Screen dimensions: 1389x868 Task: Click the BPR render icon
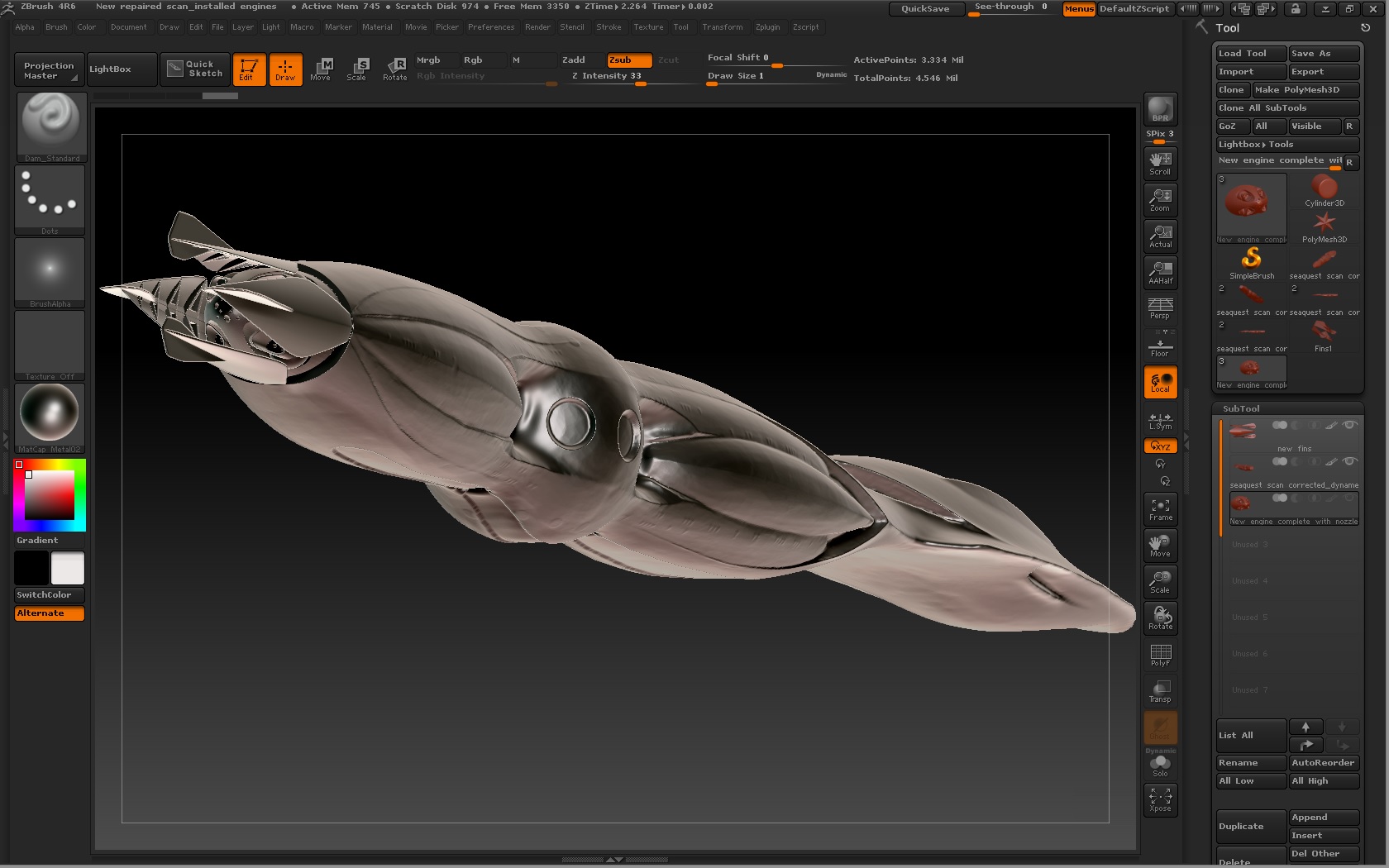pos(1160,109)
